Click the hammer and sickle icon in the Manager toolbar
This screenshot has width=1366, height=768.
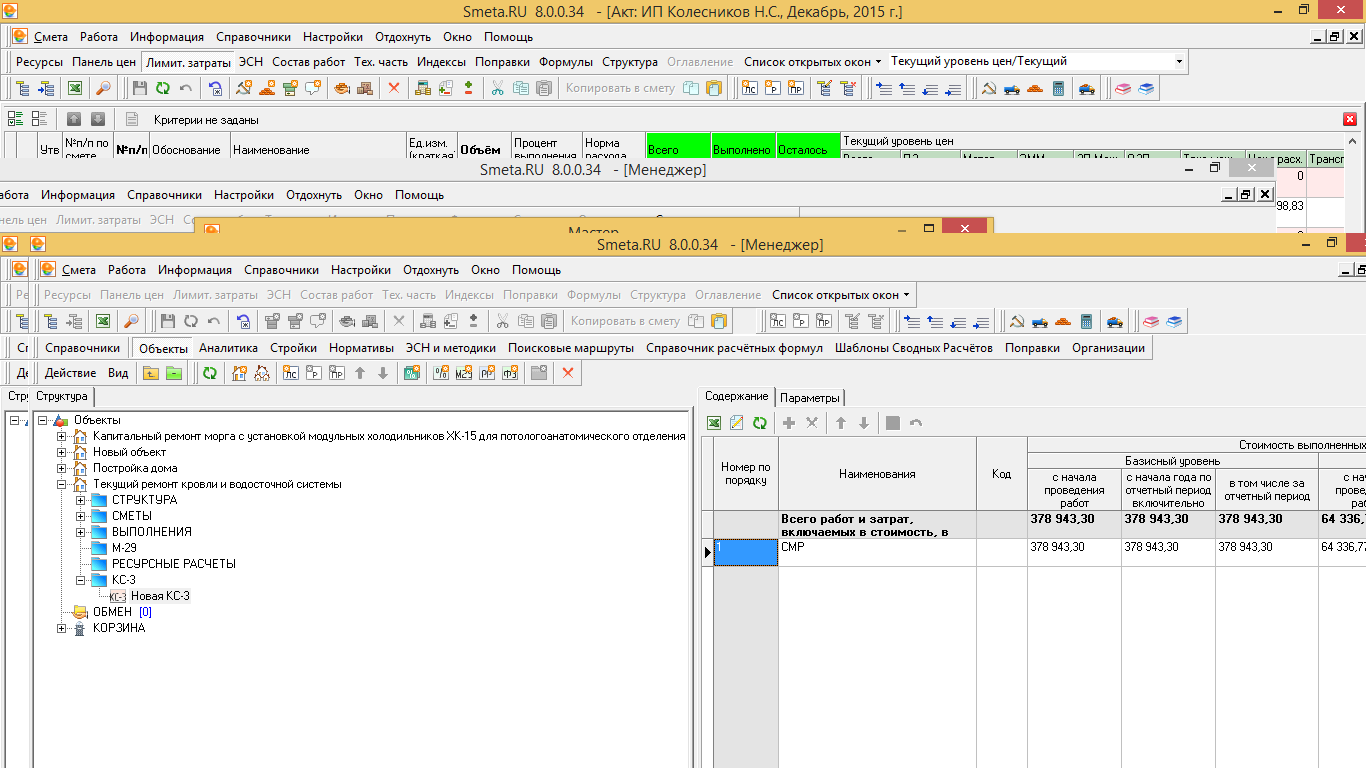point(1016,321)
